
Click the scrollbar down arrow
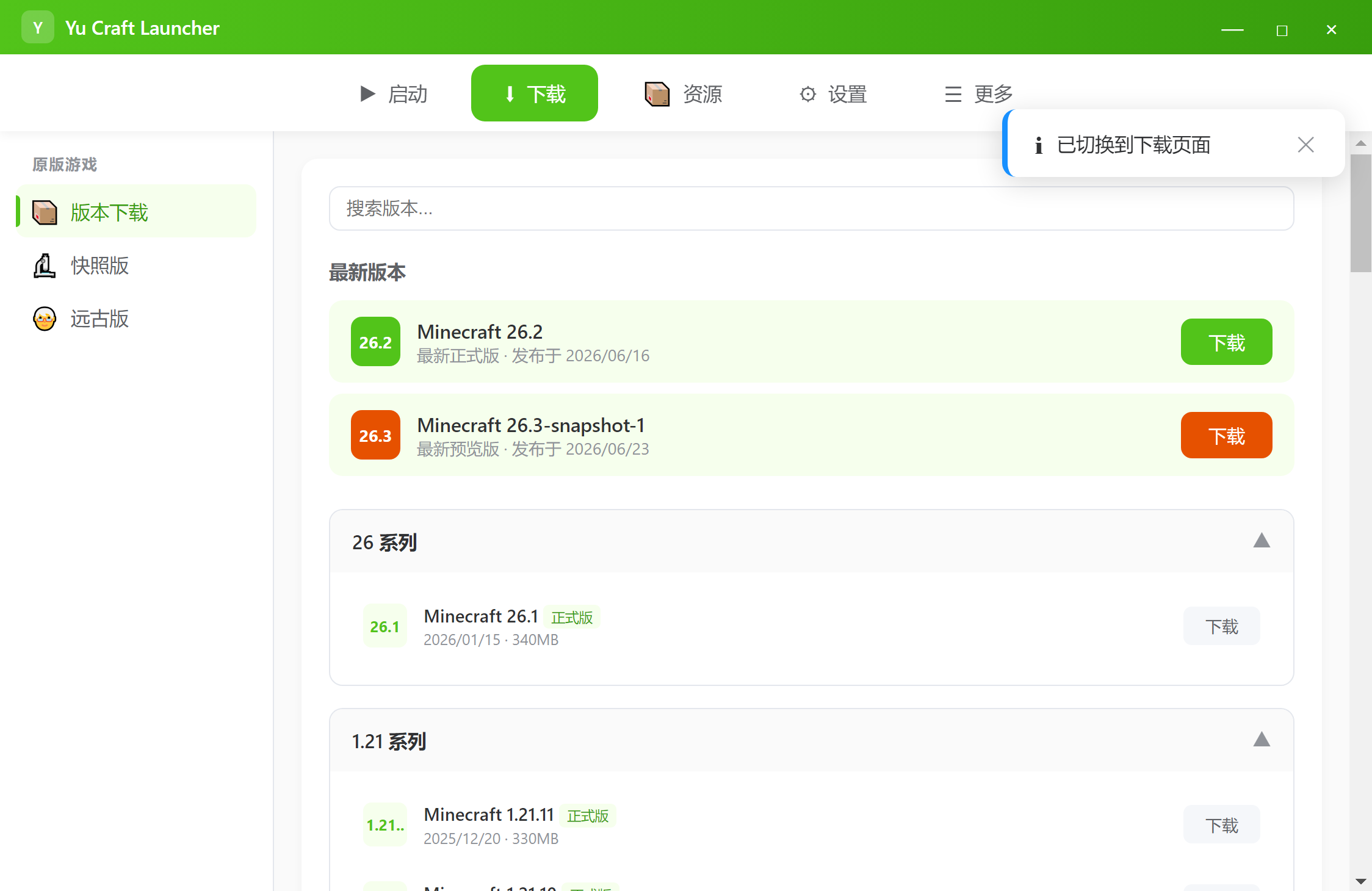coord(1361,881)
